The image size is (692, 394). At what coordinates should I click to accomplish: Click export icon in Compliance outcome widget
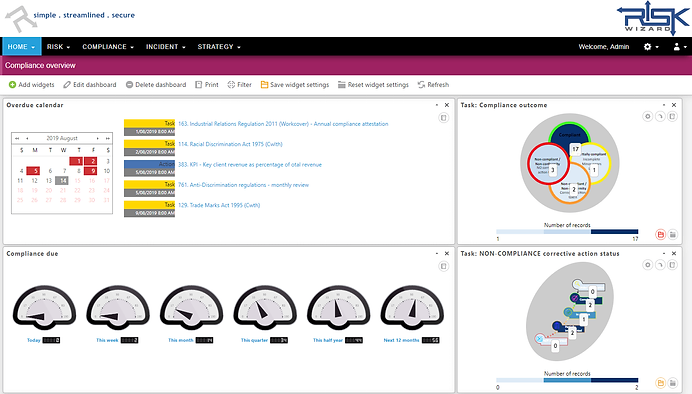[x=672, y=116]
